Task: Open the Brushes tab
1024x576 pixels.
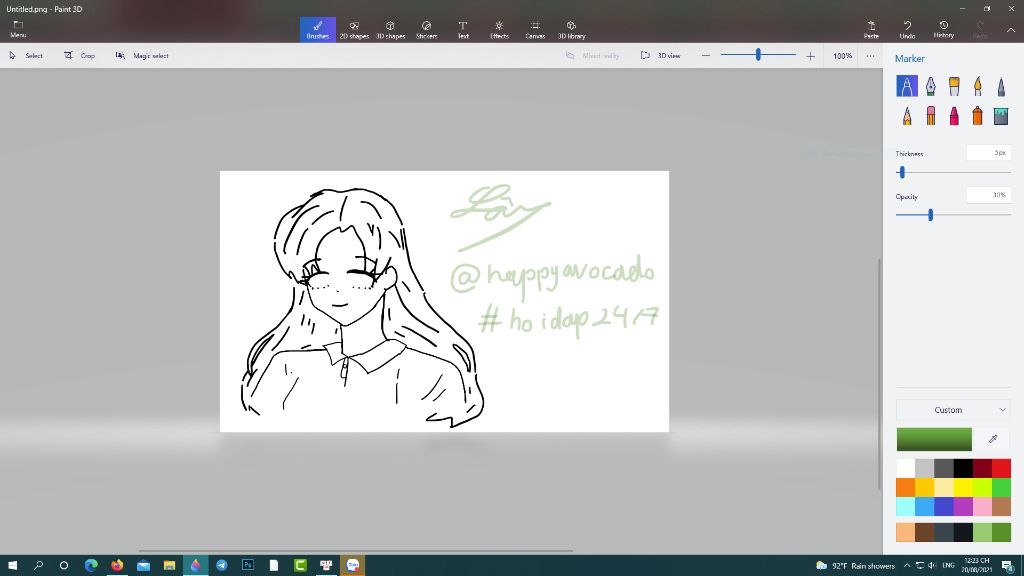Action: point(317,29)
